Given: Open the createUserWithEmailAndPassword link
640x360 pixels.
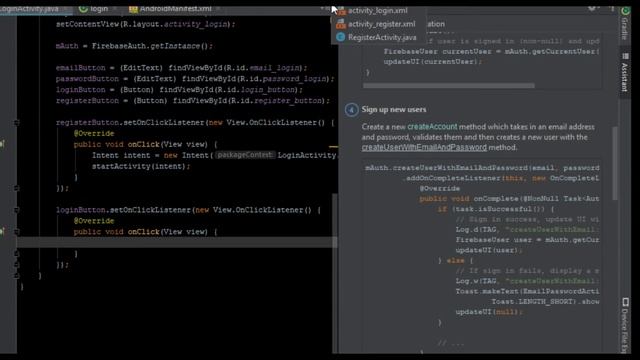Looking at the screenshot, I should pos(424,147).
